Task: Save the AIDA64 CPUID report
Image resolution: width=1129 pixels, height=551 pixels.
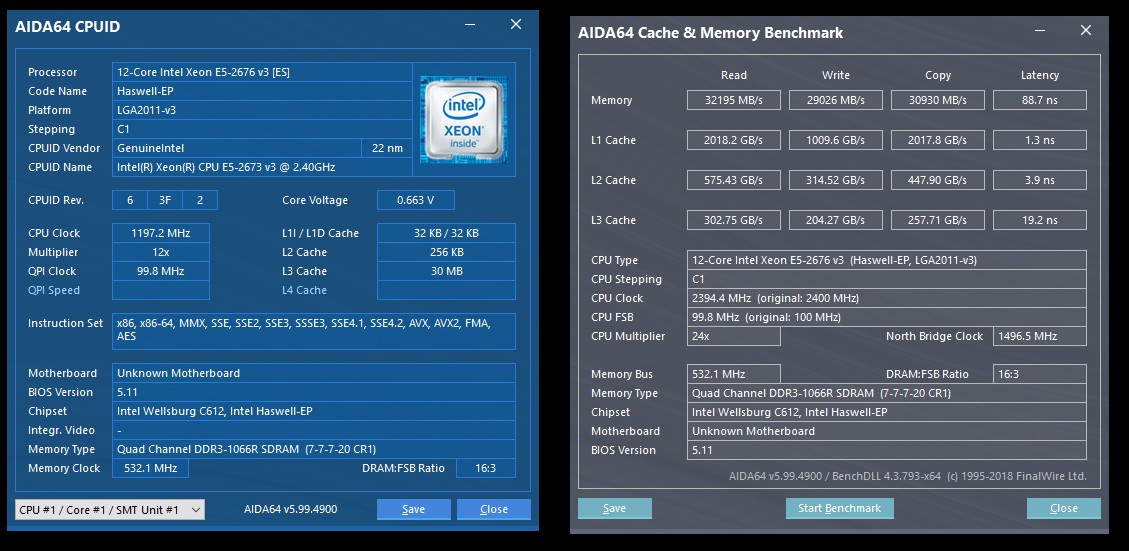Action: [x=413, y=509]
